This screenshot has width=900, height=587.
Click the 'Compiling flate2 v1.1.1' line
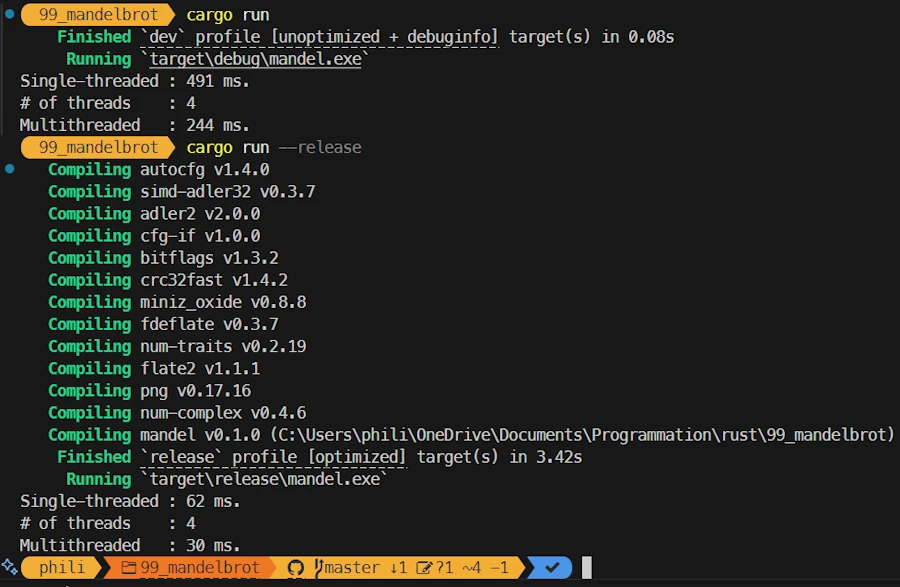click(154, 368)
